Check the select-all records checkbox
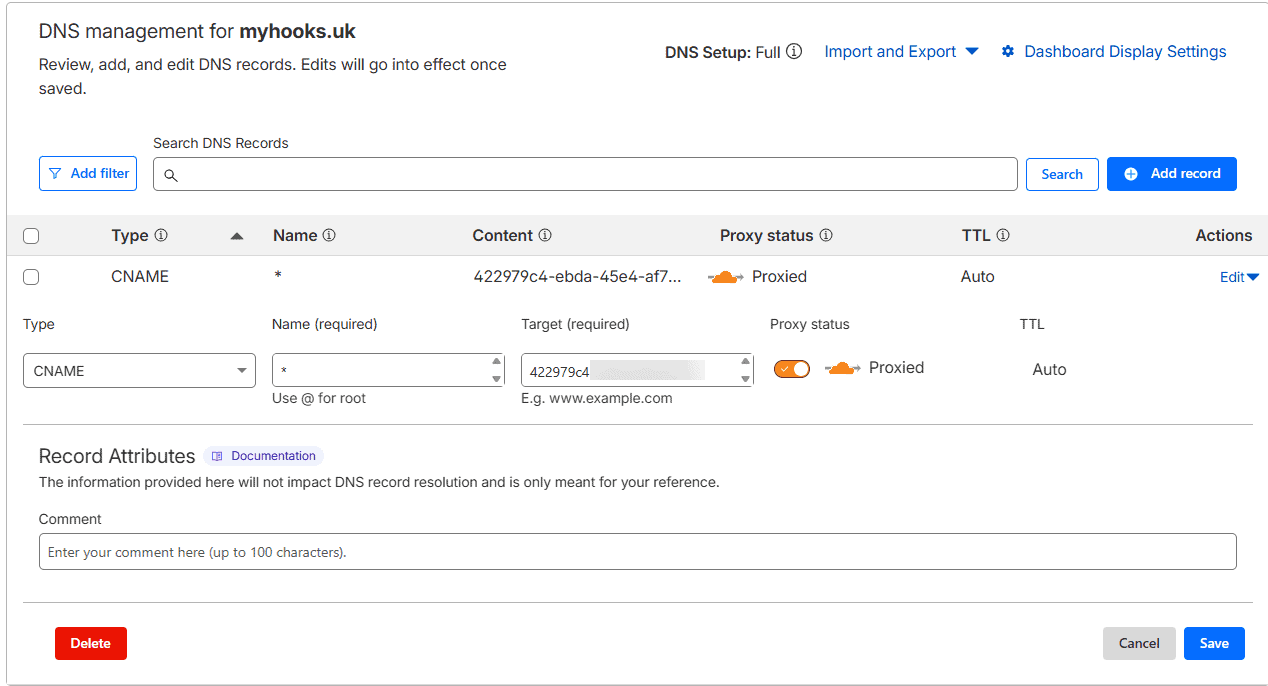 (x=31, y=235)
